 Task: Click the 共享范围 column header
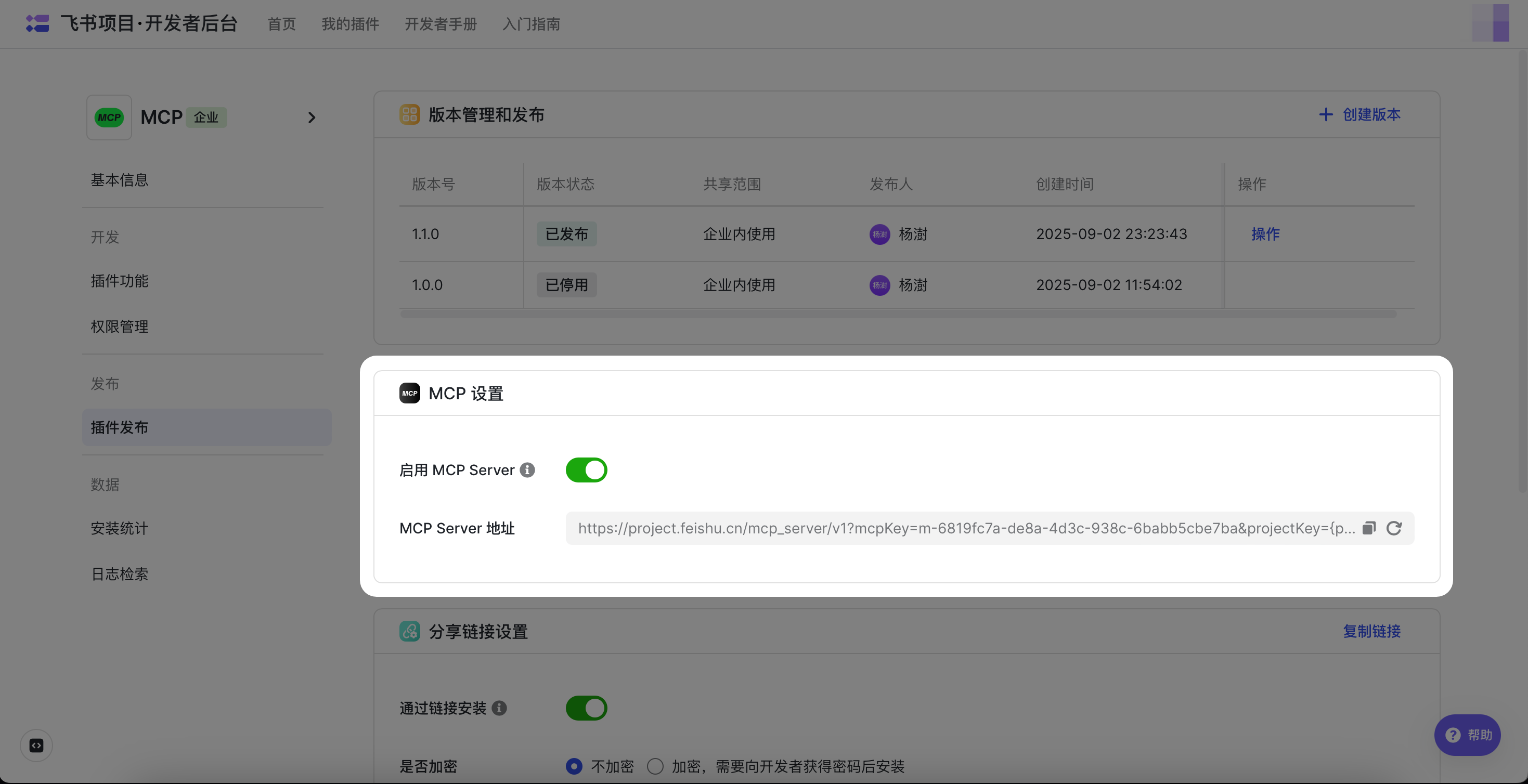[732, 185]
